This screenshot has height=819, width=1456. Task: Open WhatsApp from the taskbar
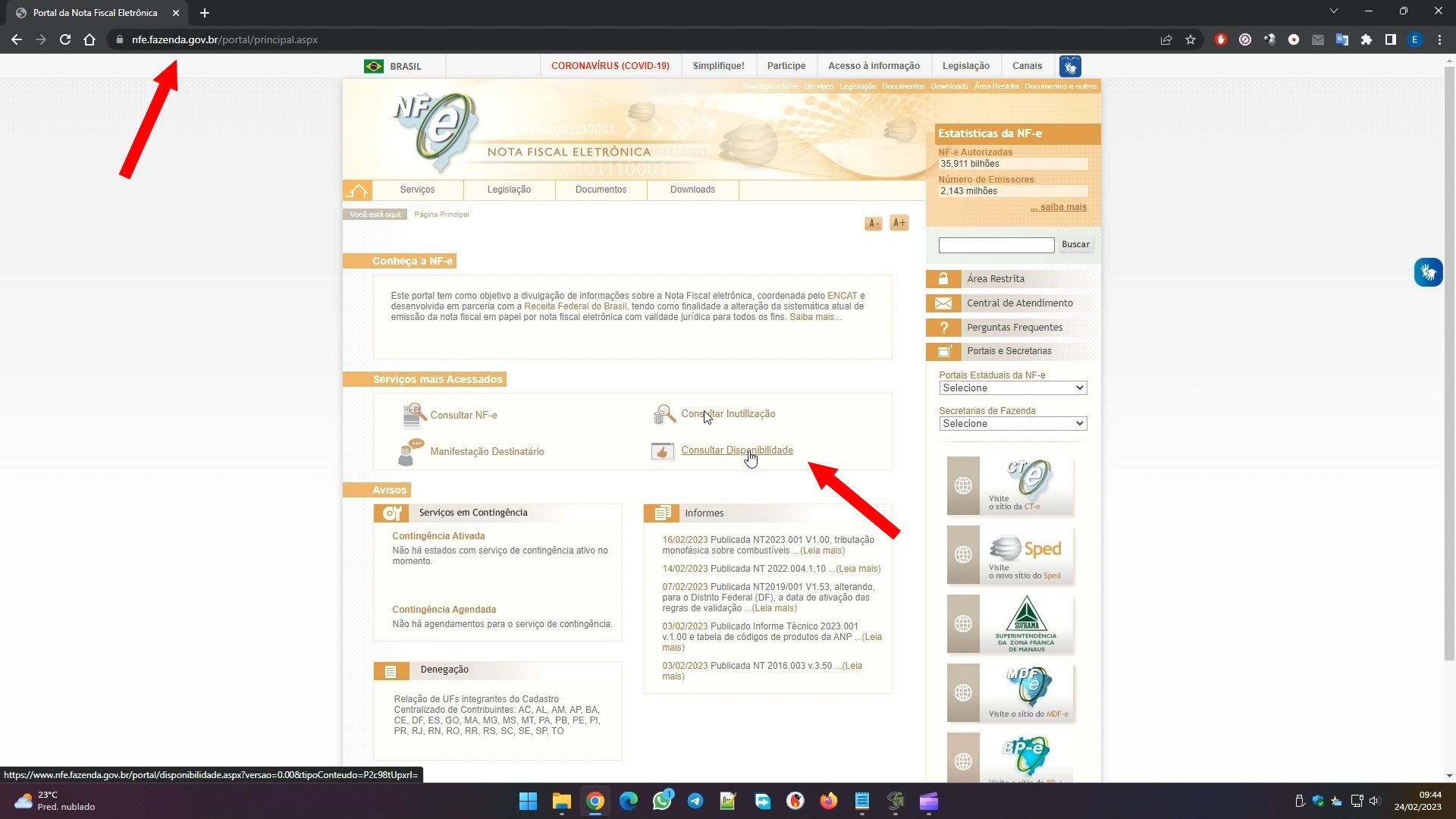click(662, 802)
